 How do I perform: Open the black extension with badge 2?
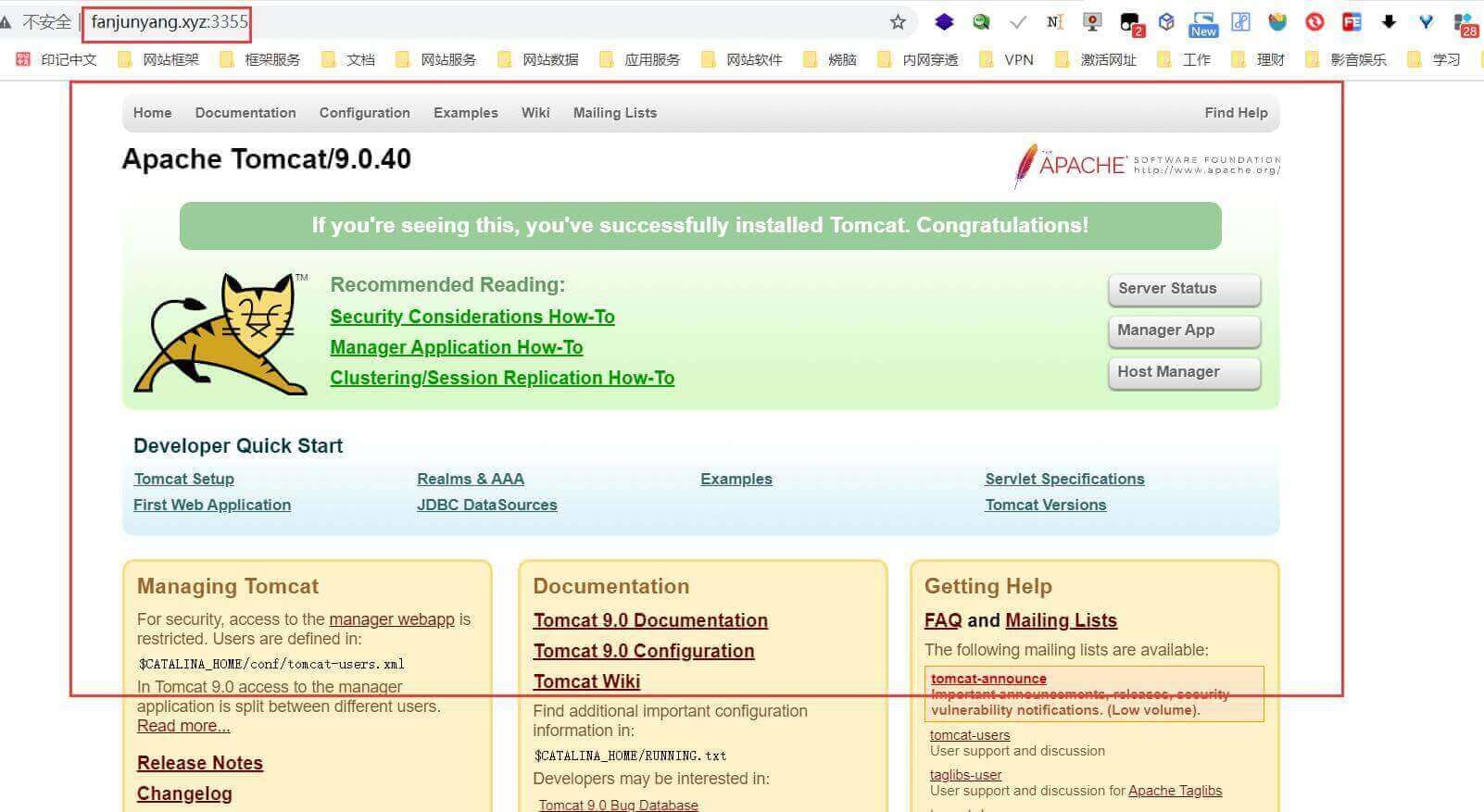tap(1131, 24)
